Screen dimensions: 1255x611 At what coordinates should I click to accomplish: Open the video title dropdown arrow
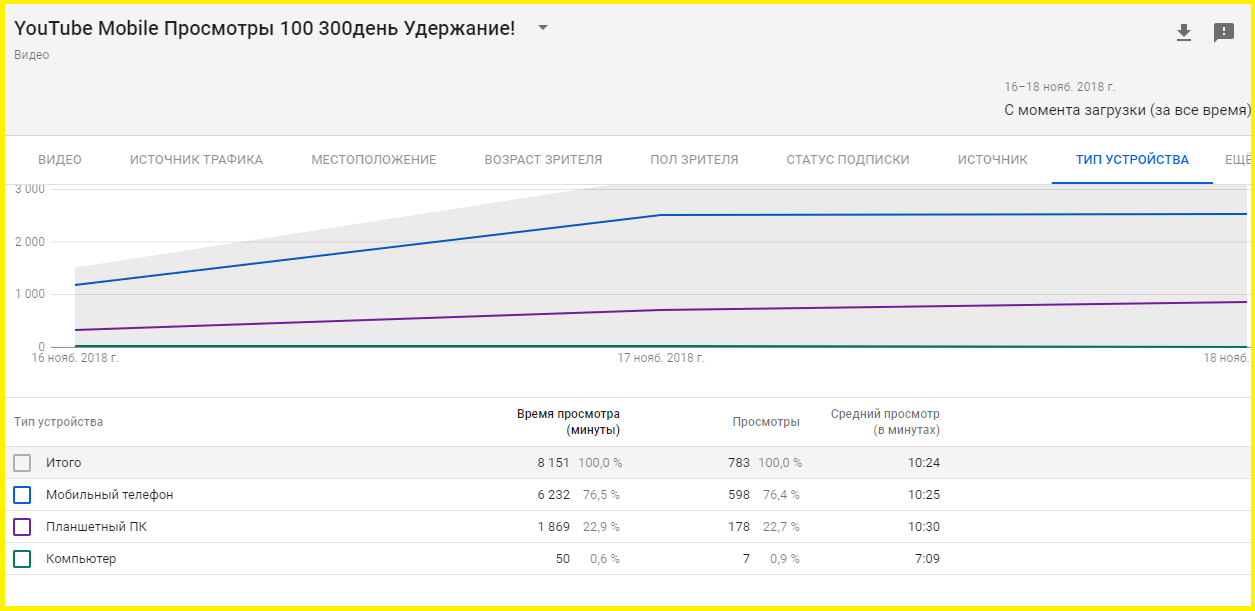(x=543, y=28)
